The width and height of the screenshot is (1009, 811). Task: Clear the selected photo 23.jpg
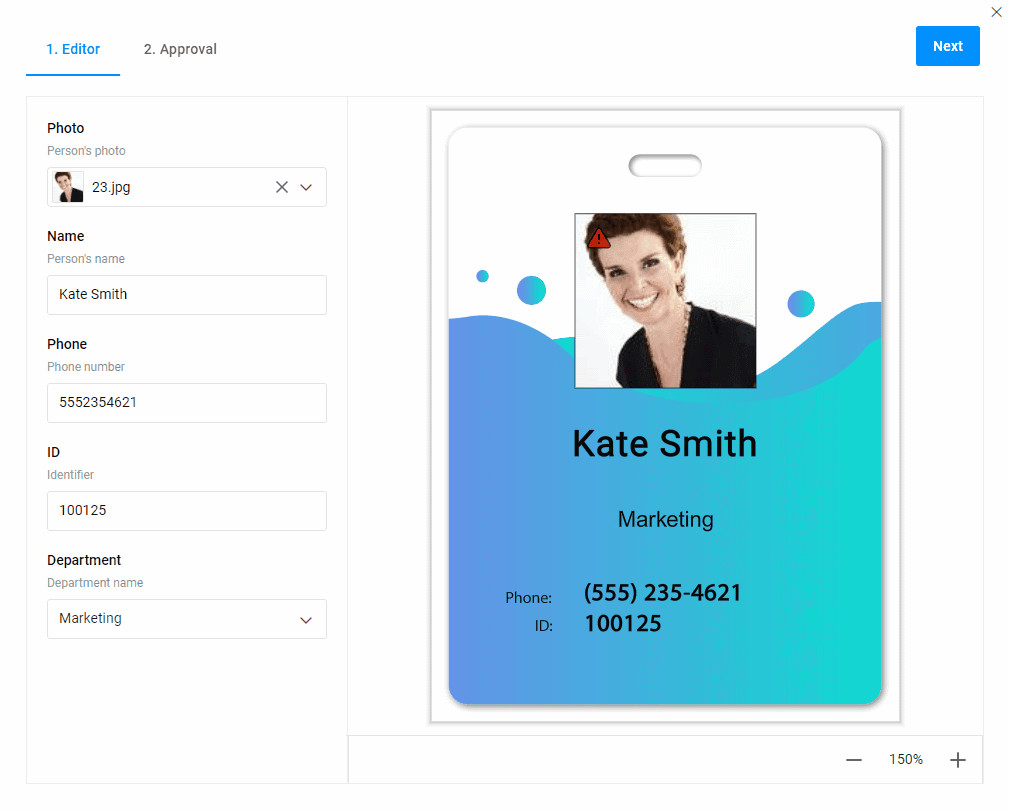[281, 186]
